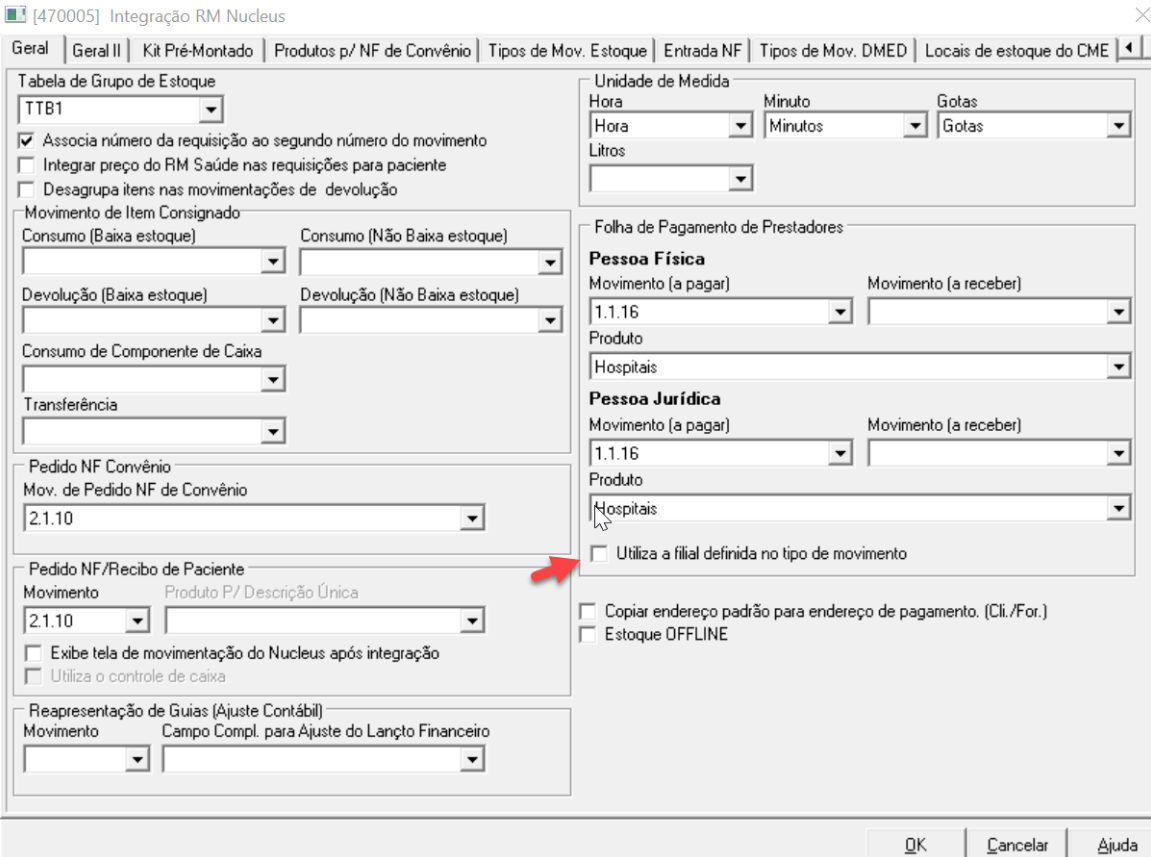Viewport: 1151px width, 857px height.
Task: Open the Transferência dropdown
Action: click(273, 431)
